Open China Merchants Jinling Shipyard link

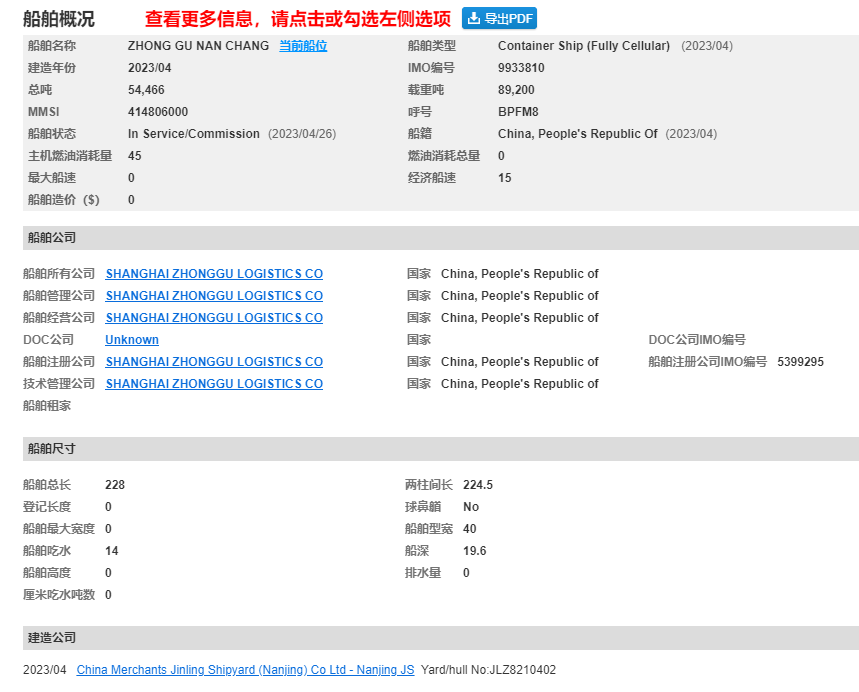click(245, 670)
